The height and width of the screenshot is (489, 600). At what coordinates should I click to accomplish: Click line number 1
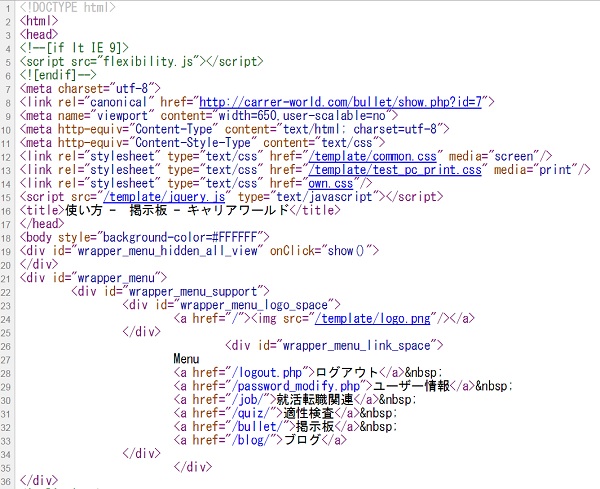point(8,8)
